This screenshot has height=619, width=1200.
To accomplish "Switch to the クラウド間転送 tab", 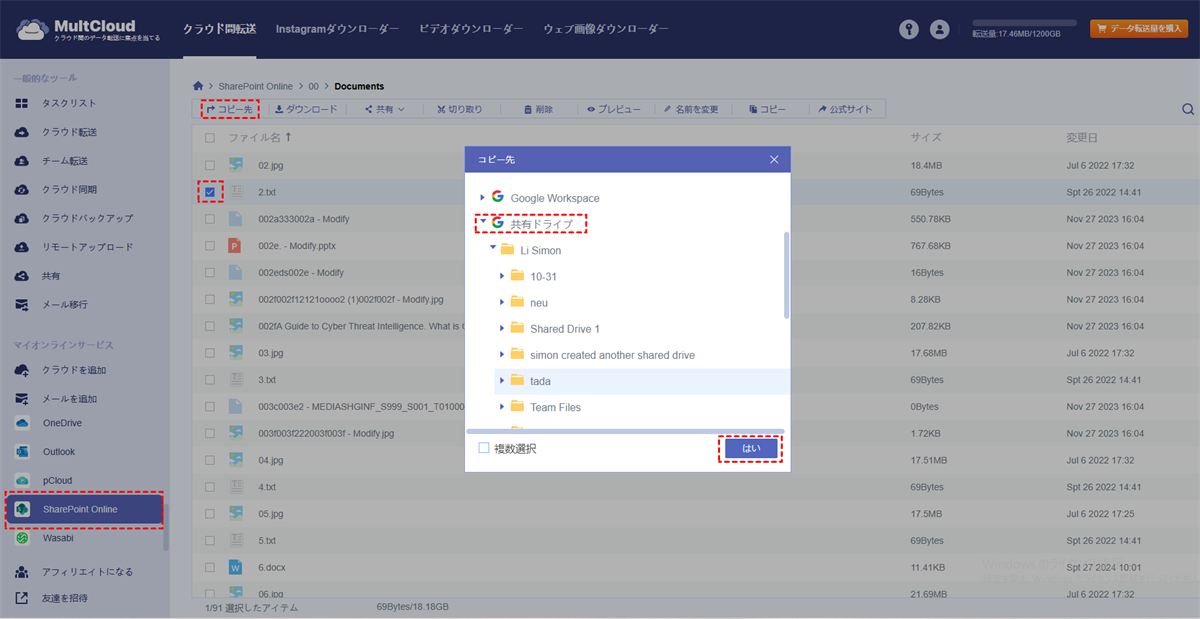I will coord(221,30).
